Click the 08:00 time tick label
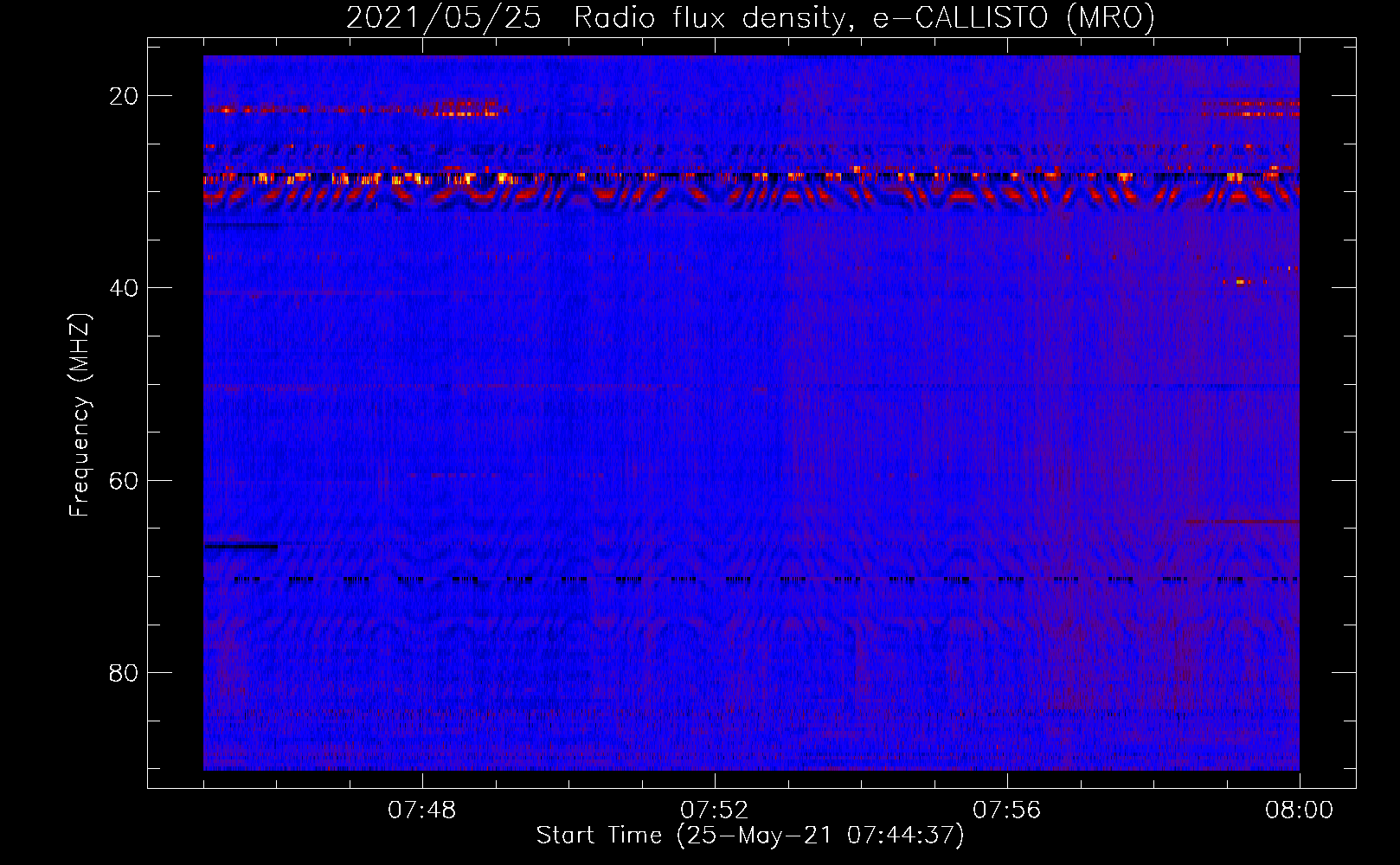 coord(1300,811)
